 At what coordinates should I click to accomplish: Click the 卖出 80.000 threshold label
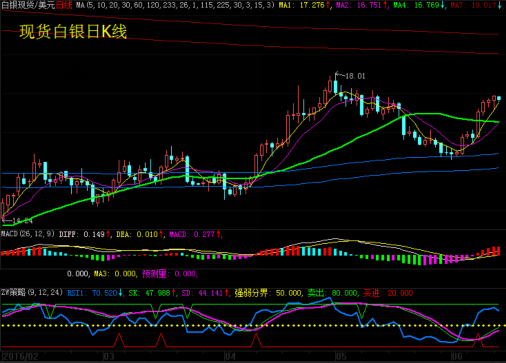[x=332, y=293]
